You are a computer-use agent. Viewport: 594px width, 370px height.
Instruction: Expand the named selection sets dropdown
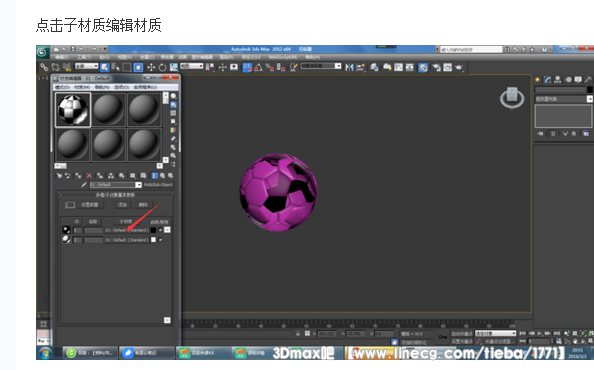point(321,66)
